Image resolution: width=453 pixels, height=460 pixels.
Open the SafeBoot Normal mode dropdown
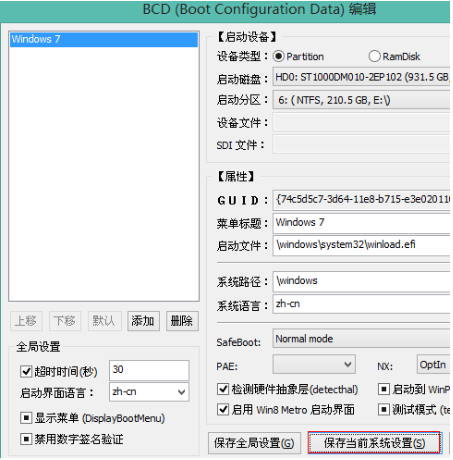tap(362, 339)
